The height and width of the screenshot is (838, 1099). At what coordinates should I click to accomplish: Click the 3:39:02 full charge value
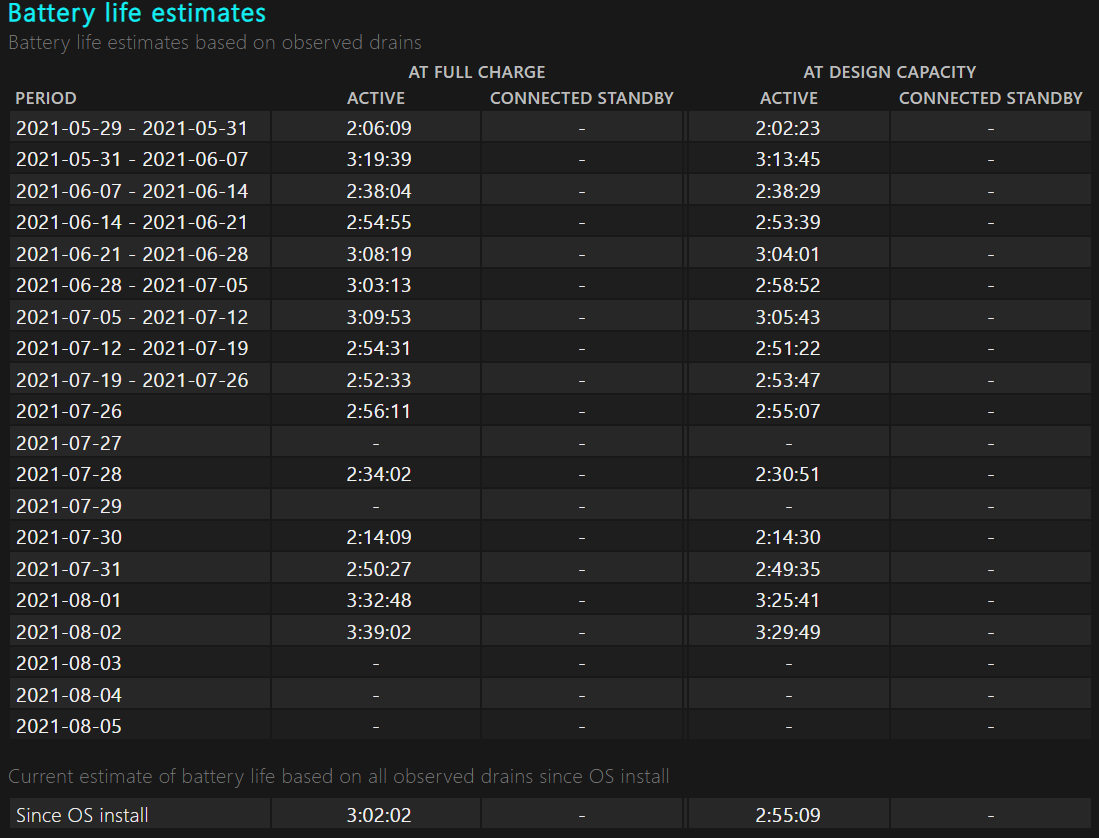point(379,632)
